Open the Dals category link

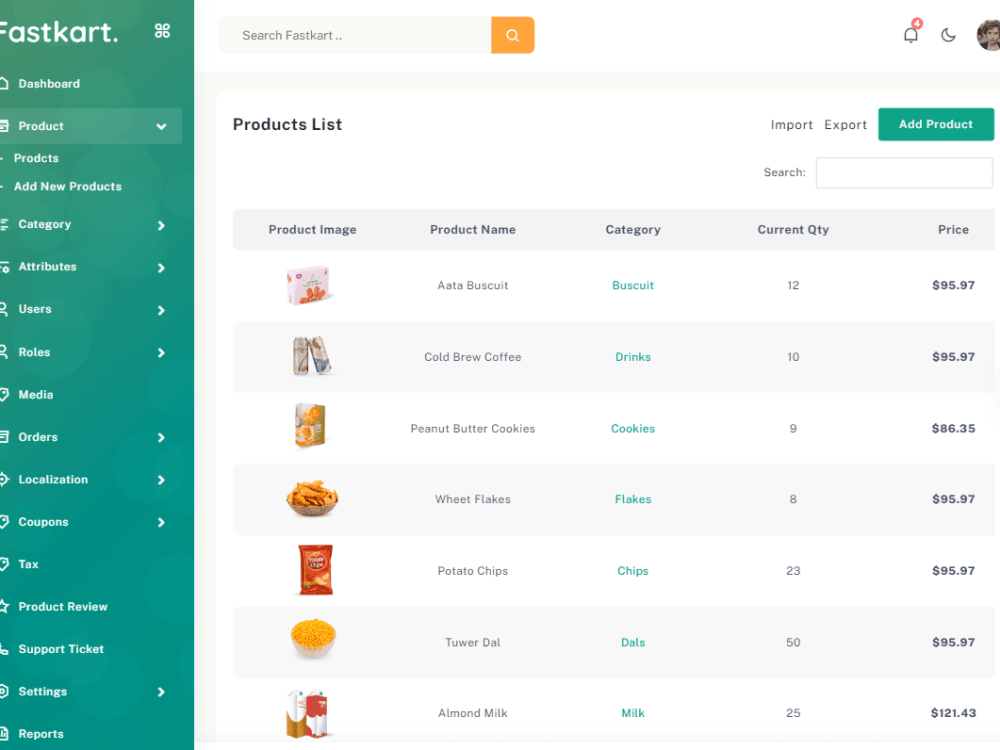tap(633, 642)
